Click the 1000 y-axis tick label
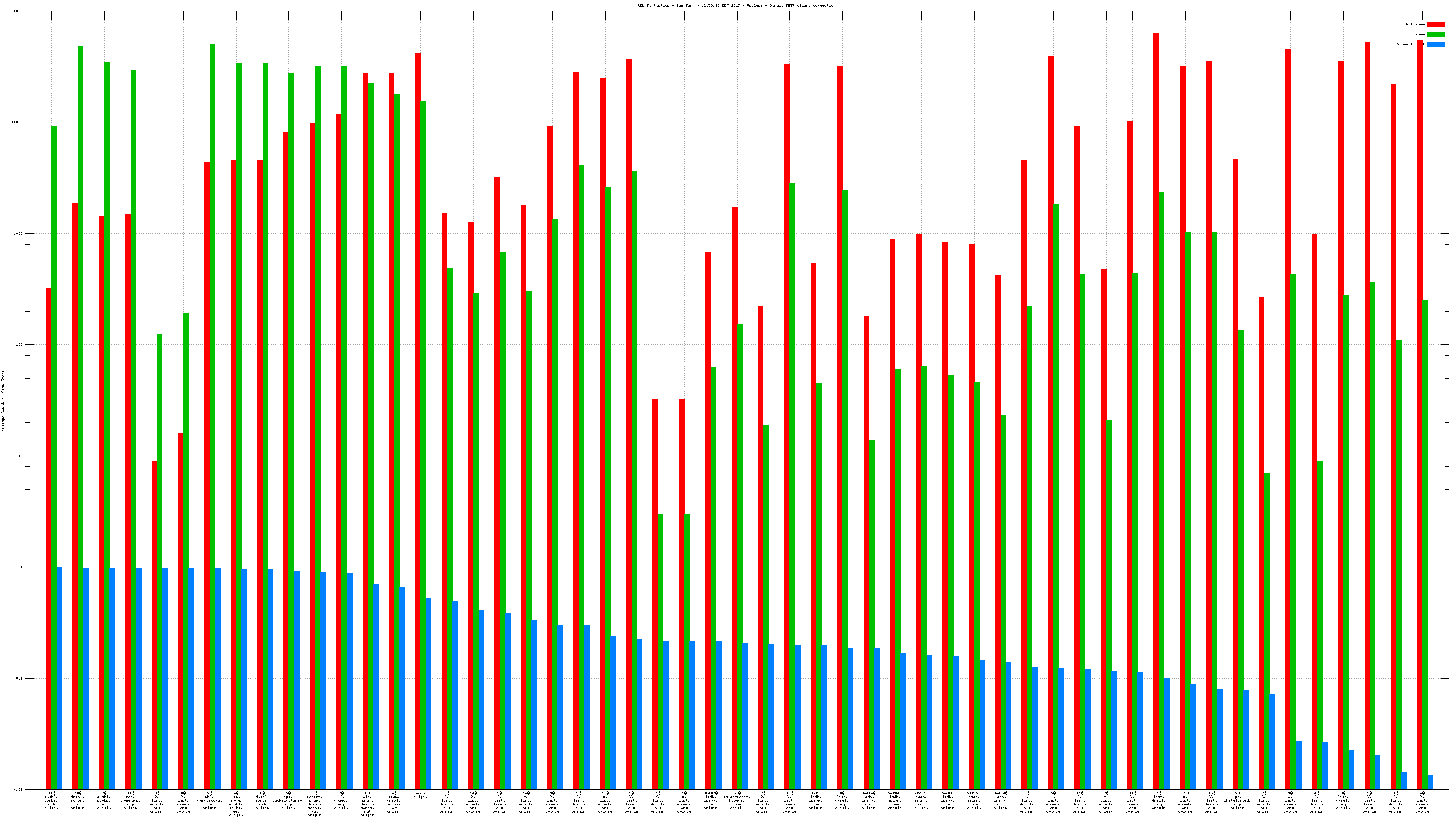The height and width of the screenshot is (819, 1456). [19, 234]
